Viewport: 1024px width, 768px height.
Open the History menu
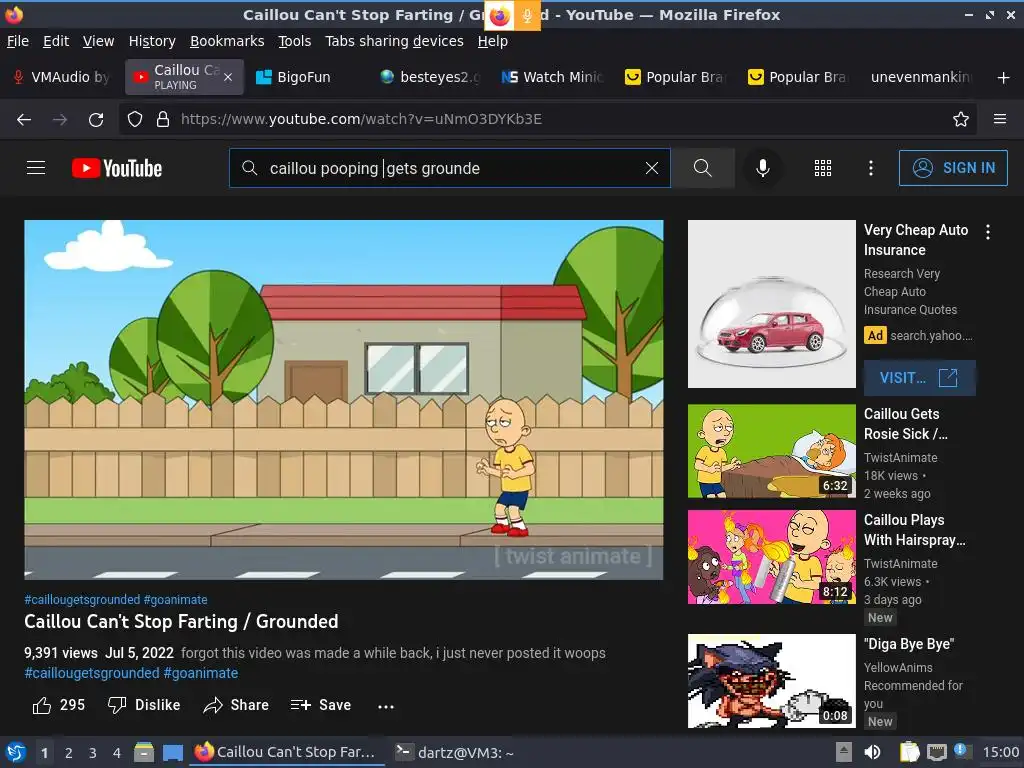(x=152, y=41)
